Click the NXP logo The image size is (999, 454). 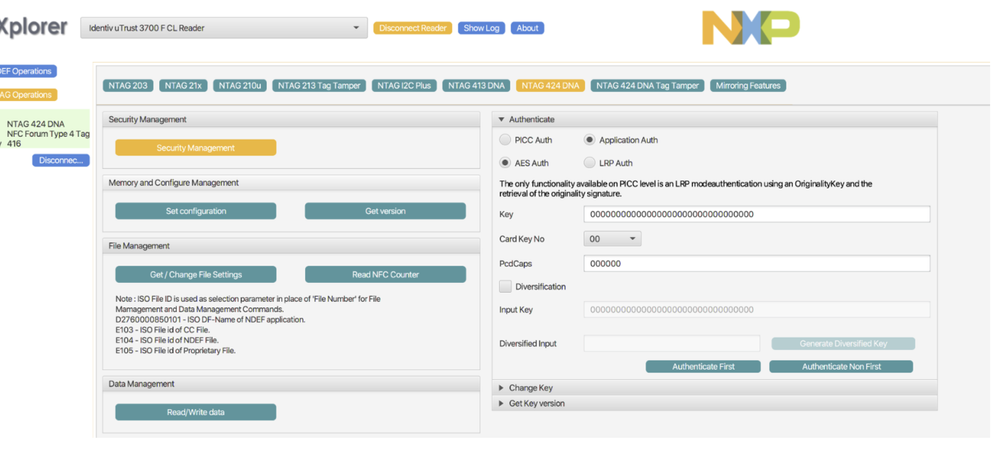751,28
